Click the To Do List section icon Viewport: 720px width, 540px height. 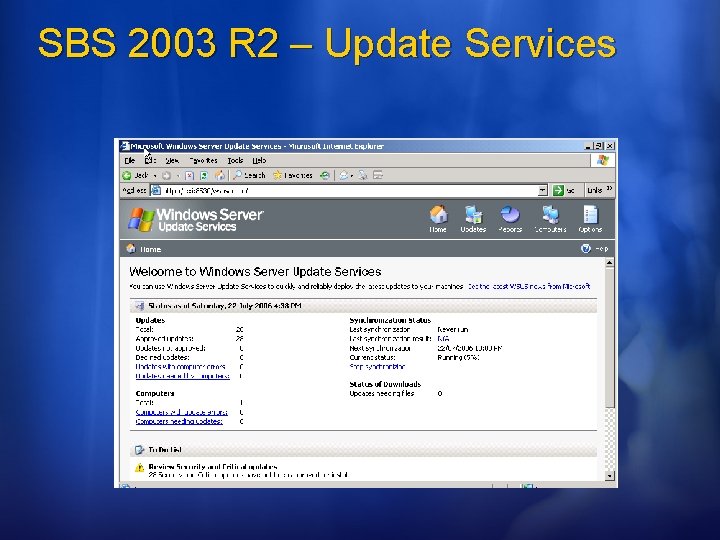[x=140, y=450]
